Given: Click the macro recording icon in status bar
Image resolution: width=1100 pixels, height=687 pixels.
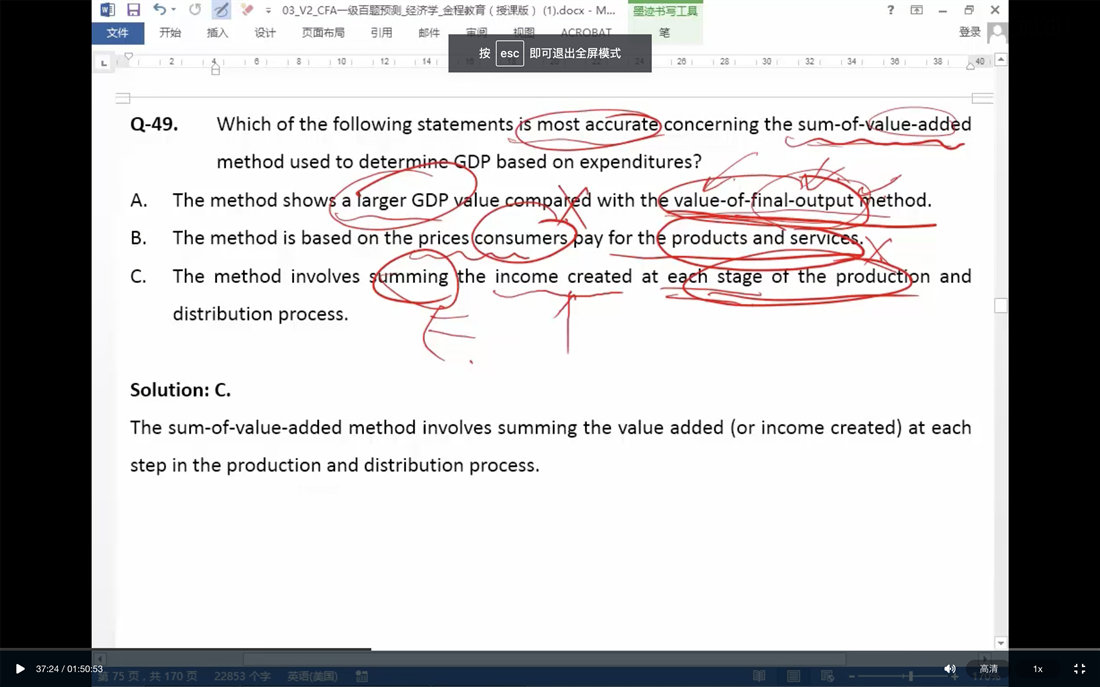Looking at the screenshot, I should coord(362,676).
